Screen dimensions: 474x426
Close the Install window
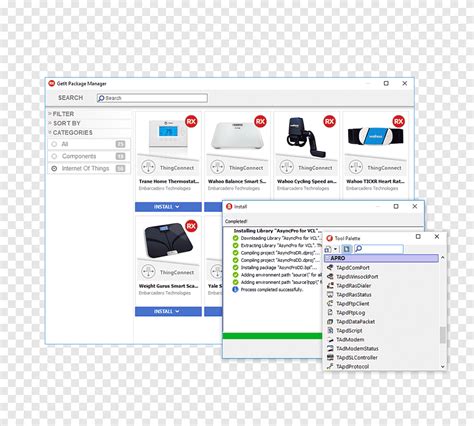click(415, 206)
